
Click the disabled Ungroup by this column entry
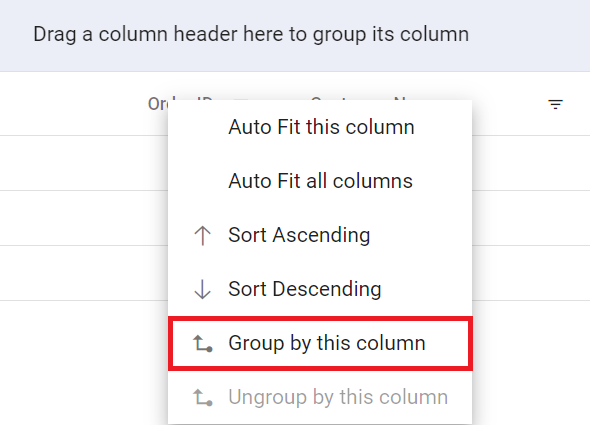point(320,397)
